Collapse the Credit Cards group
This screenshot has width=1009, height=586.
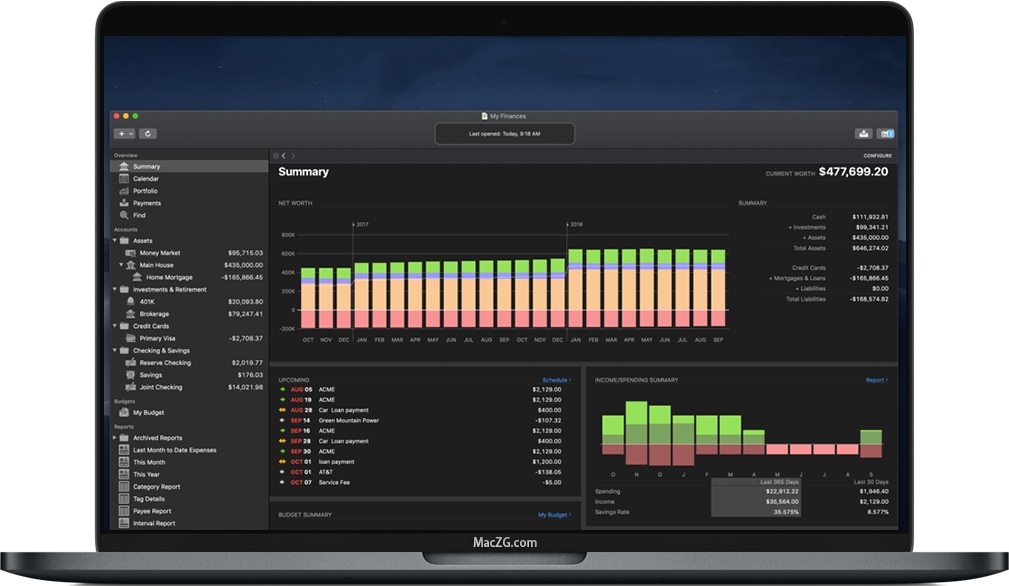point(114,325)
